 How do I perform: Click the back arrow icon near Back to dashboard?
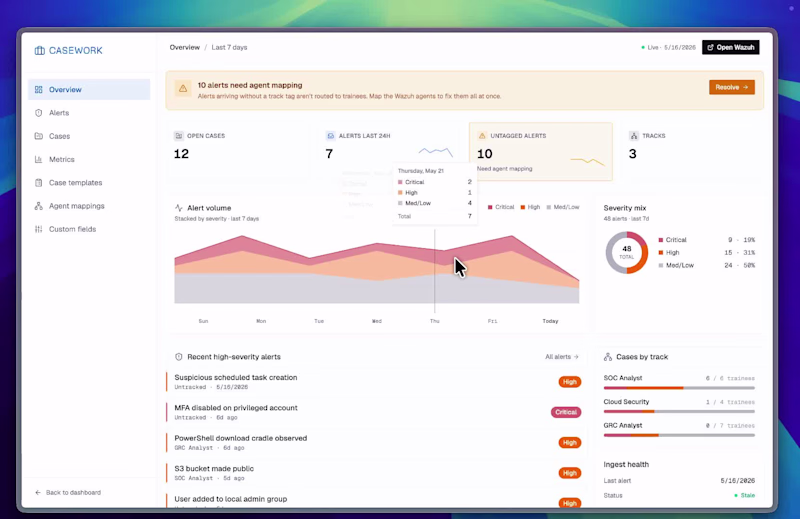38,492
